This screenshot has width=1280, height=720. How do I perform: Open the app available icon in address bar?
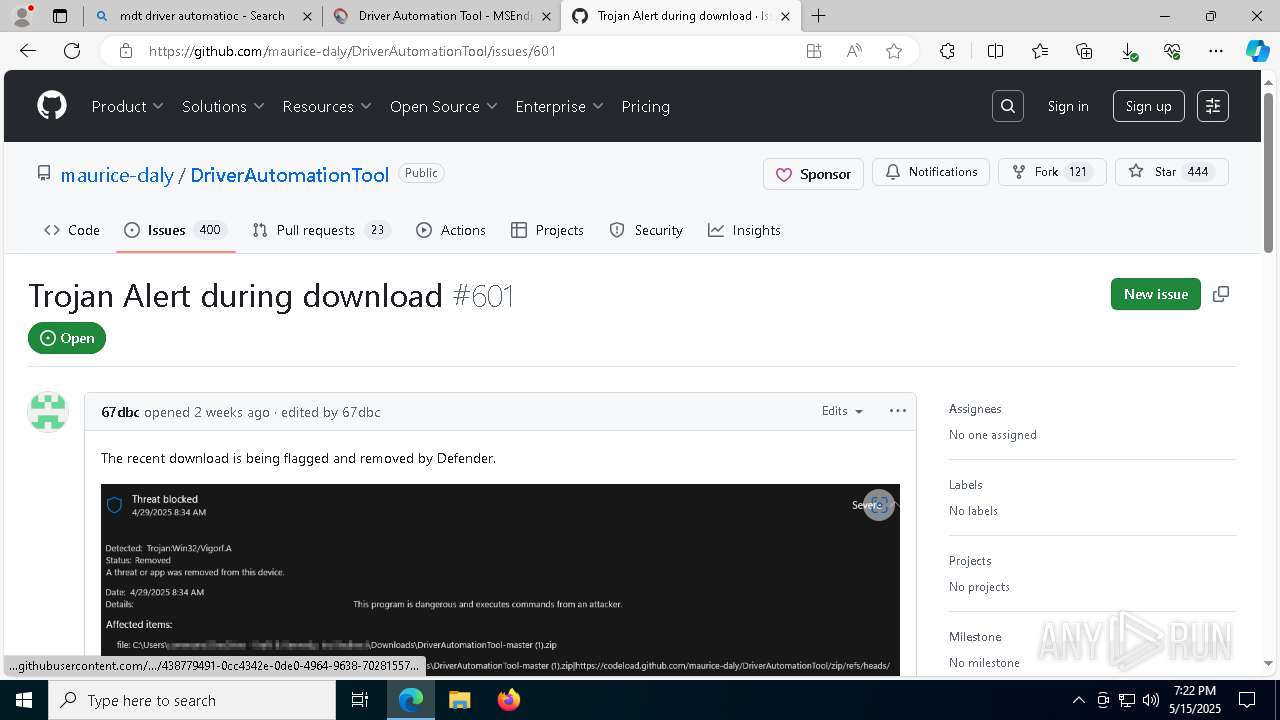(814, 51)
